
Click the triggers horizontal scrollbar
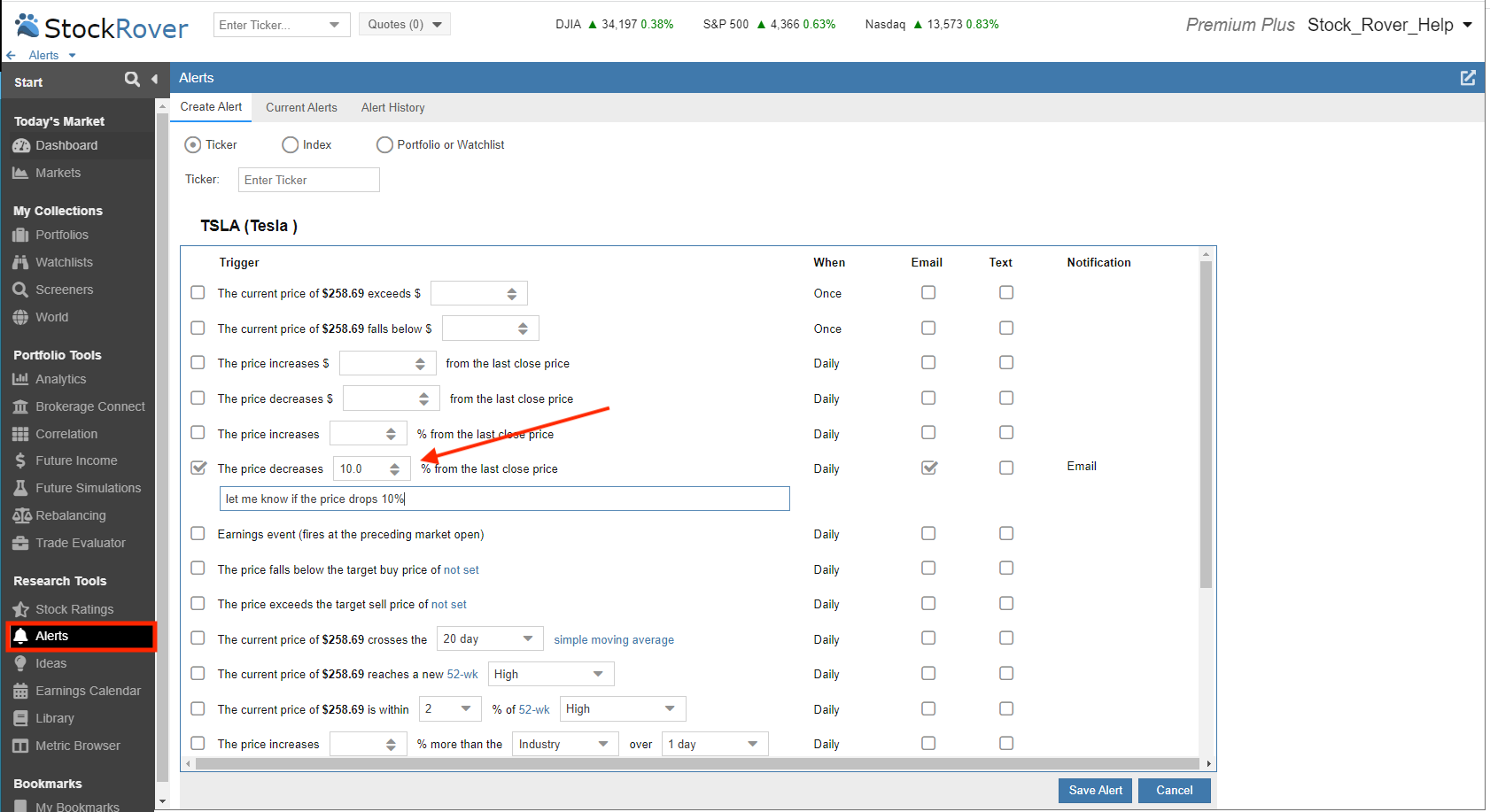coord(695,763)
